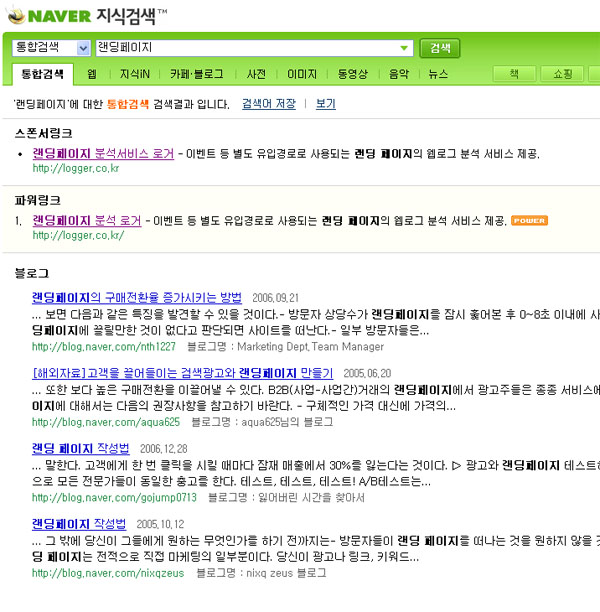The width and height of the screenshot is (600, 612).
Task: Click the 파워링크 section heading
Action: click(37, 200)
